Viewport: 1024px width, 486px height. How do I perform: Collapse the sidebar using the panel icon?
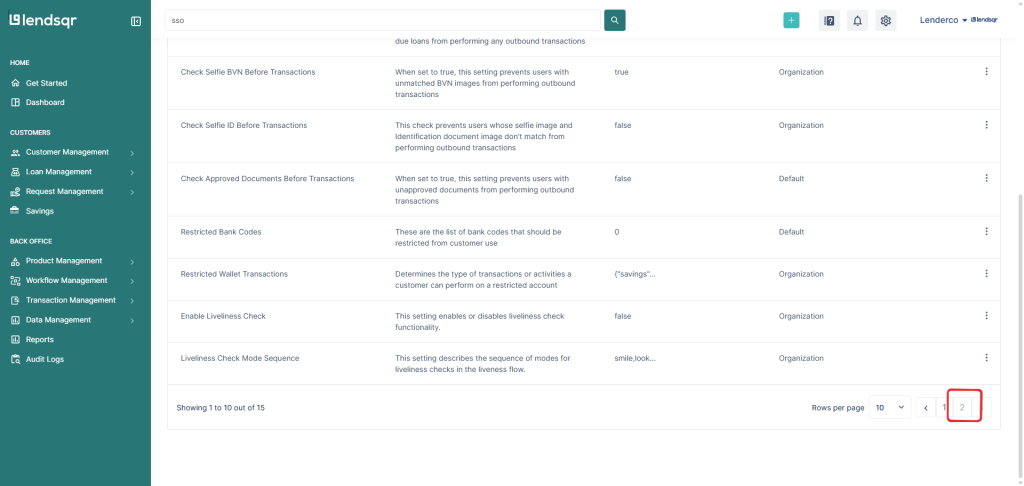pyautogui.click(x=136, y=21)
